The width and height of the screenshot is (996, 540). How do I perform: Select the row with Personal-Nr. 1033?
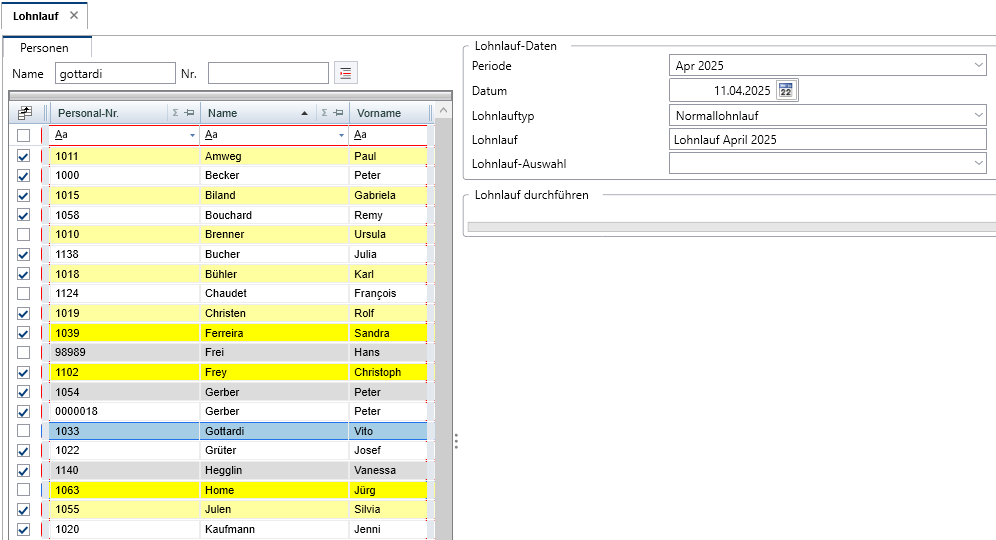coord(238,431)
